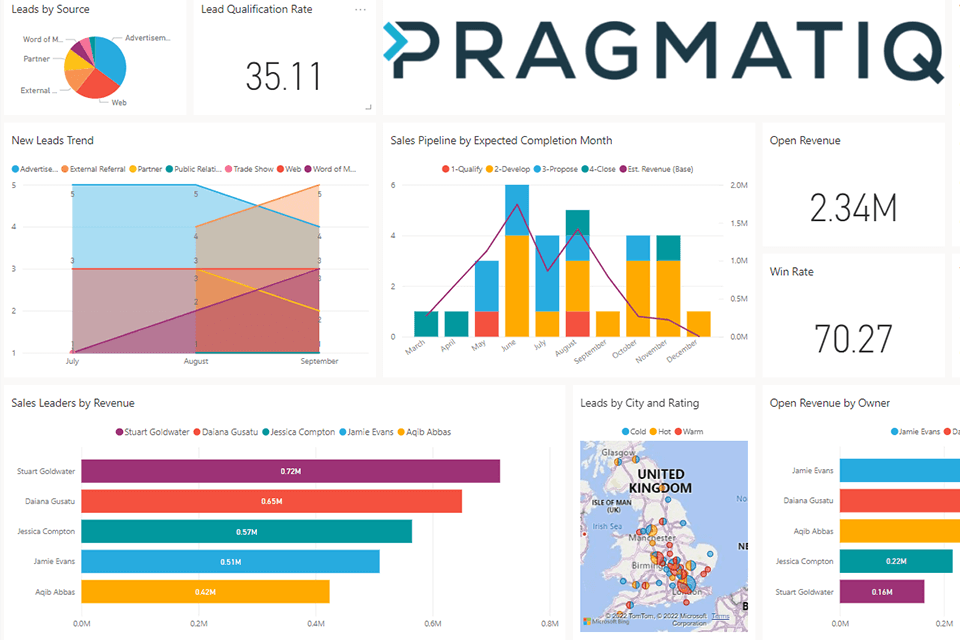Toggle the Partner series in New Leads Trend
Screen dimensions: 960x640
pyautogui.click(x=131, y=169)
